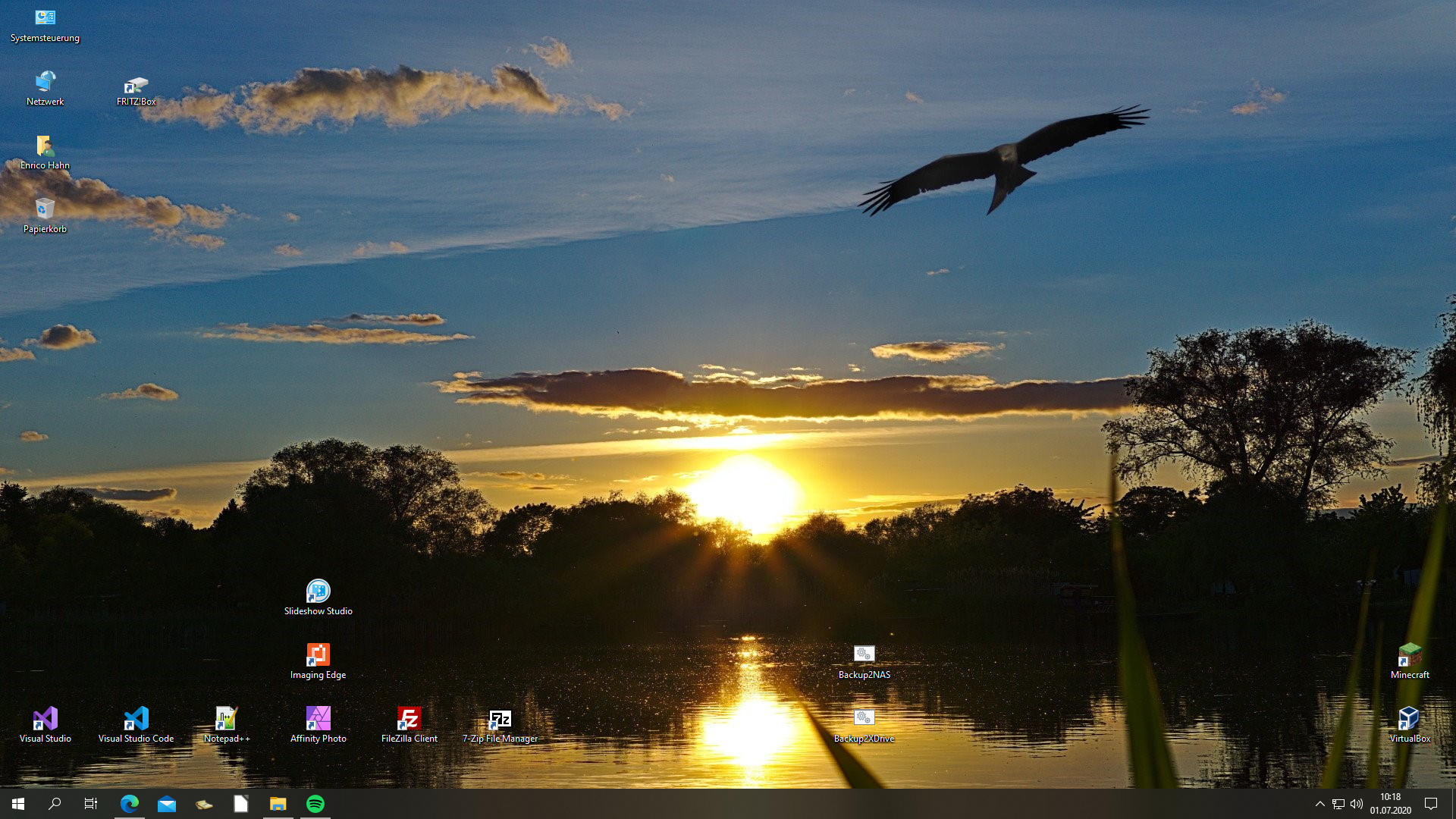1456x819 pixels.
Task: Select the 7-Zip File Manager icon
Action: click(500, 719)
